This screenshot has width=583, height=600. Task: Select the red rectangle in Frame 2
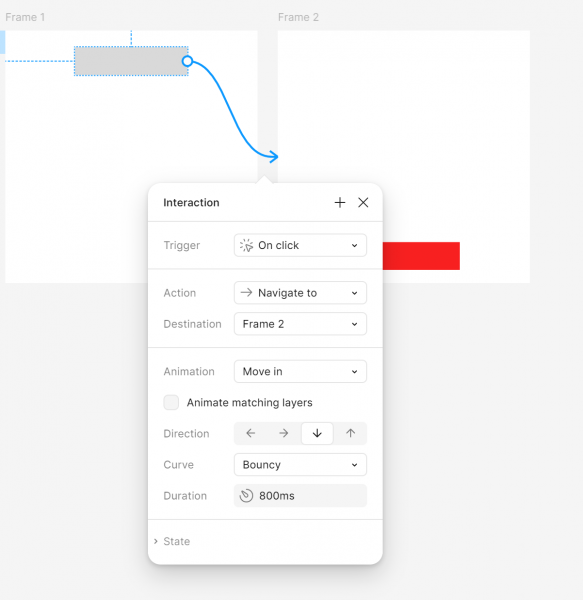click(x=421, y=256)
